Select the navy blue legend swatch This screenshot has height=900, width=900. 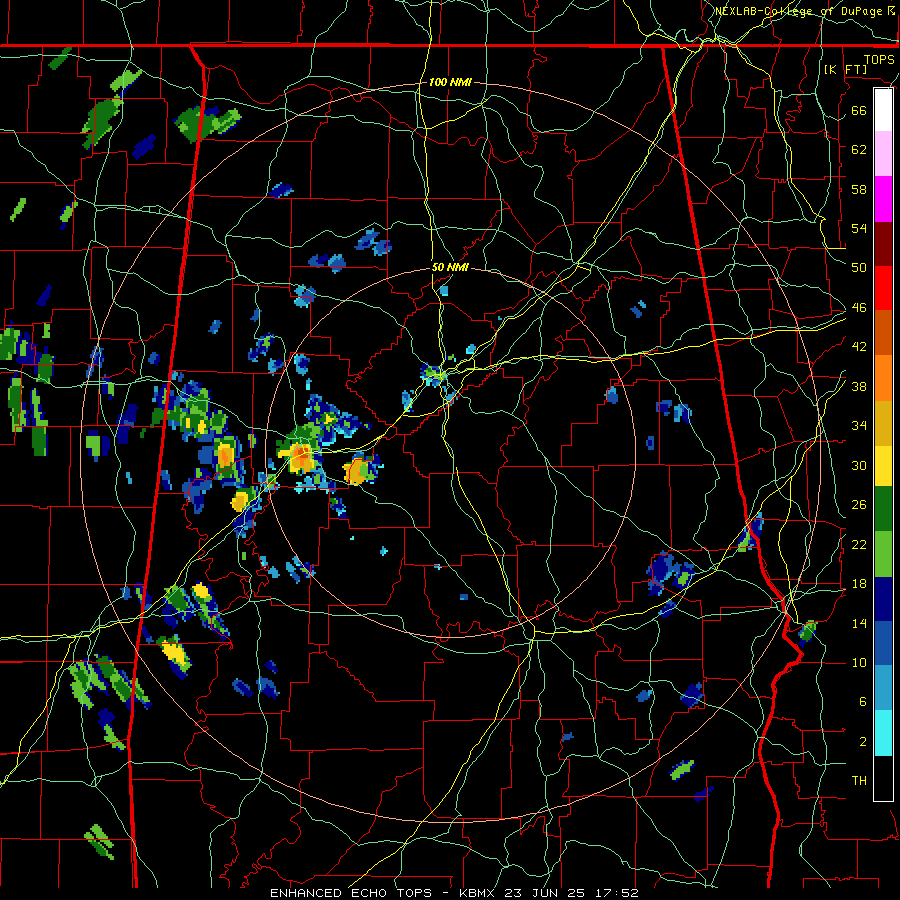click(x=883, y=599)
